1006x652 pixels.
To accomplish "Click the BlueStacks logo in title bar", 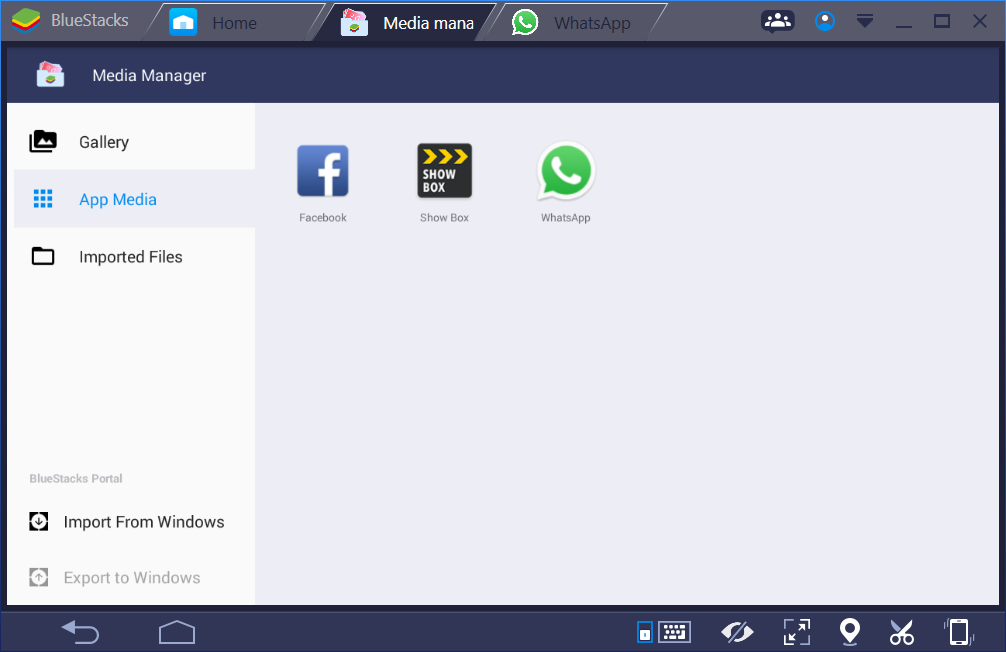I will [26, 21].
